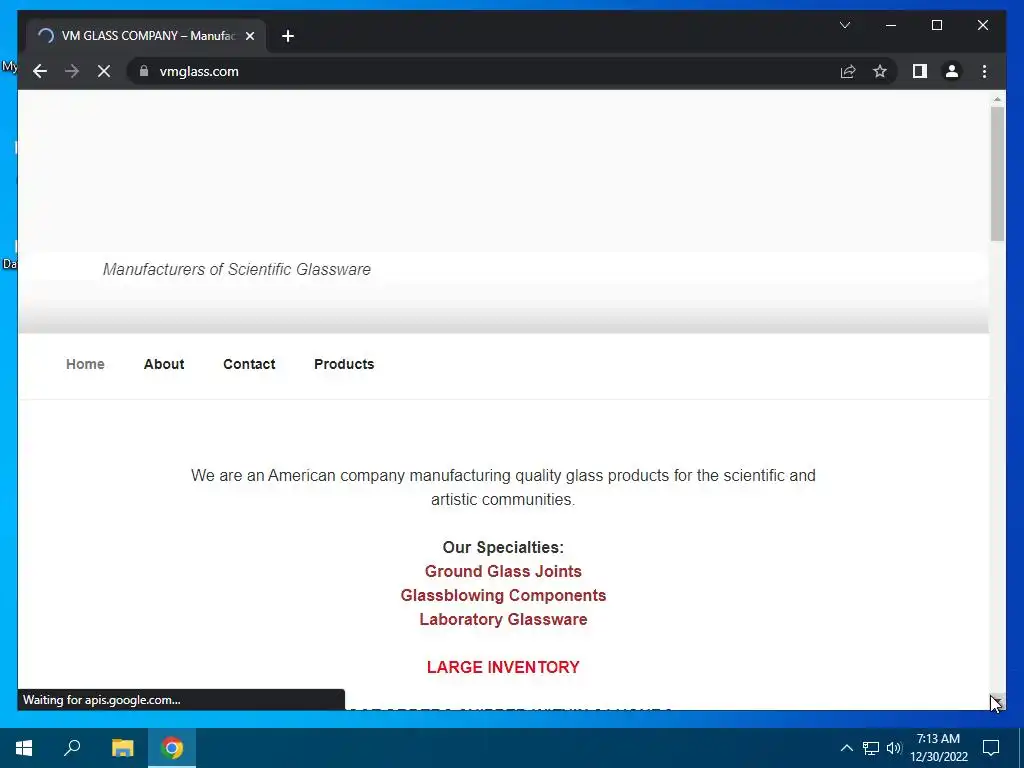This screenshot has height=768, width=1024.
Task: Follow the Glassblowing Components link
Action: pyautogui.click(x=503, y=595)
